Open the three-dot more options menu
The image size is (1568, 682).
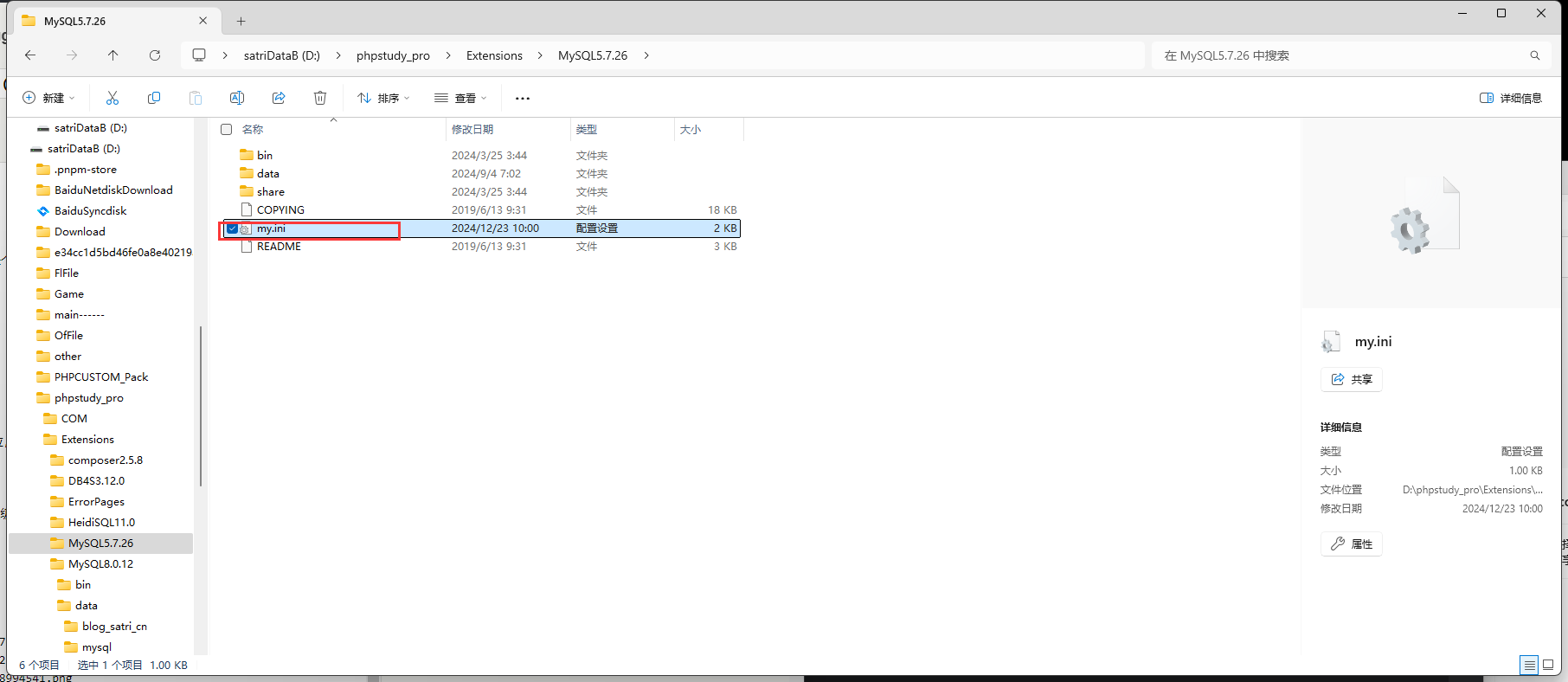coord(523,98)
